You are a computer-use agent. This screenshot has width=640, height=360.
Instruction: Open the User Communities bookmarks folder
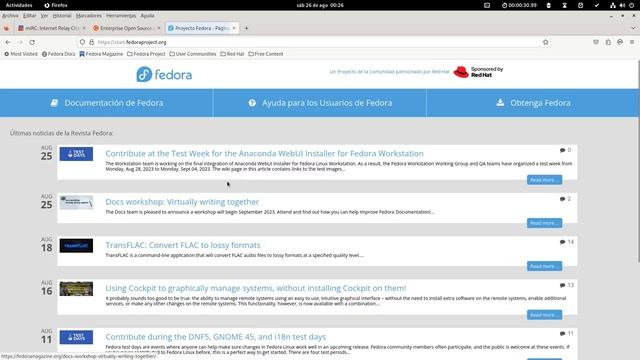(x=193, y=54)
